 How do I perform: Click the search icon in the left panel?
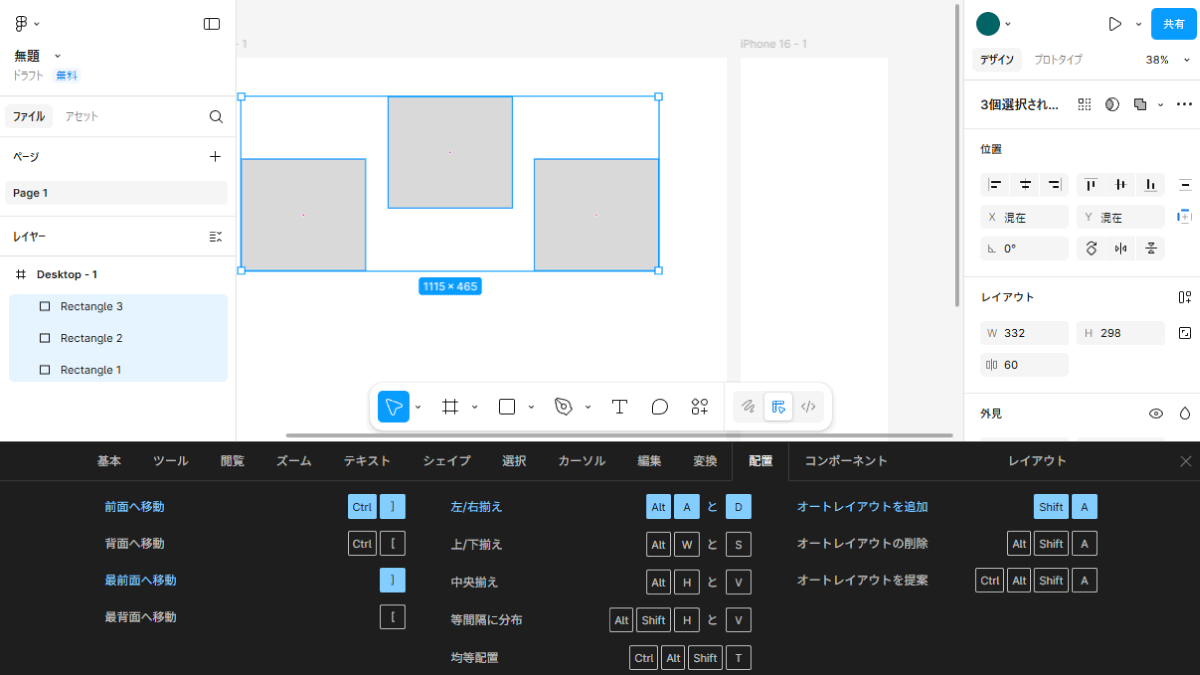coord(216,117)
